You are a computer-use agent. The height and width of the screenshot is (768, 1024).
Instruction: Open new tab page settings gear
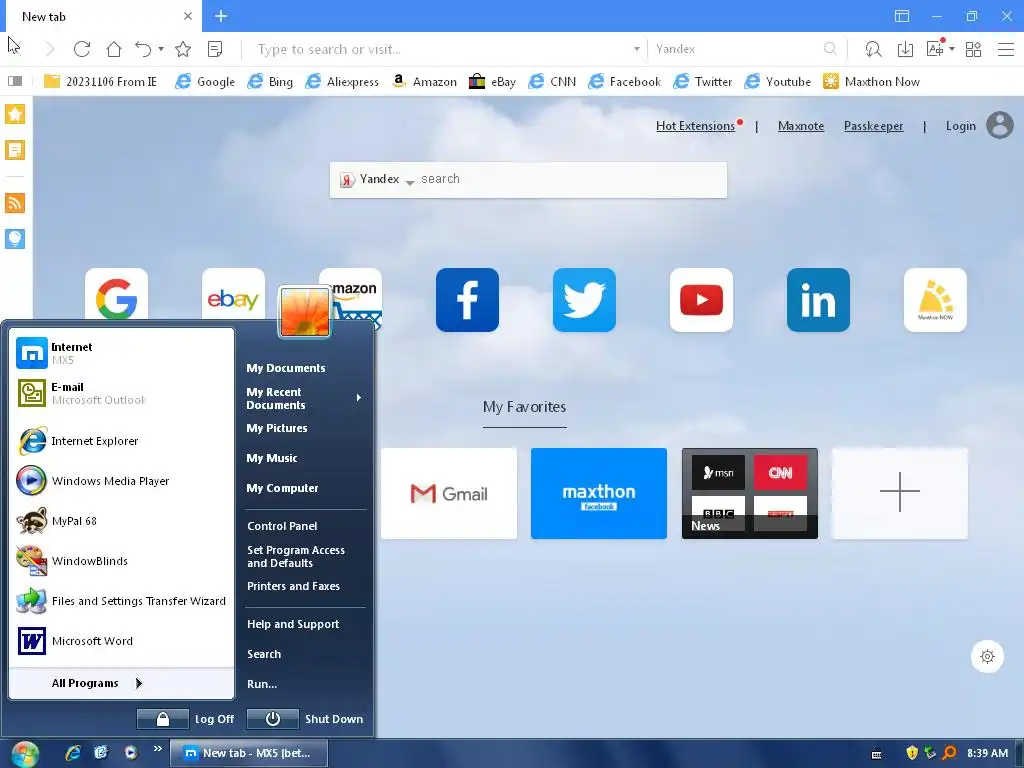[x=987, y=656]
